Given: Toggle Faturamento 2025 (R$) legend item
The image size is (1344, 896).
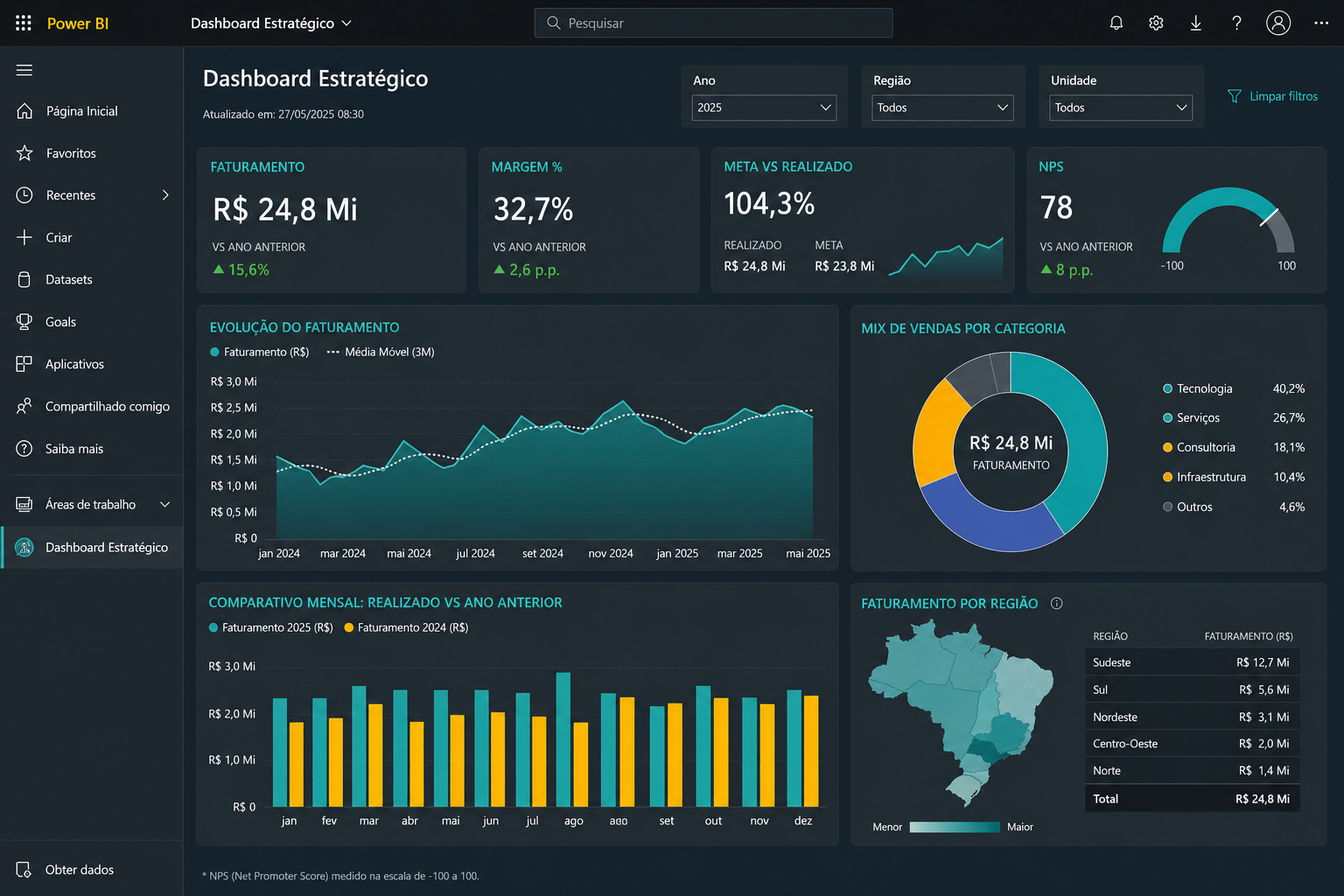Looking at the screenshot, I should tap(271, 627).
